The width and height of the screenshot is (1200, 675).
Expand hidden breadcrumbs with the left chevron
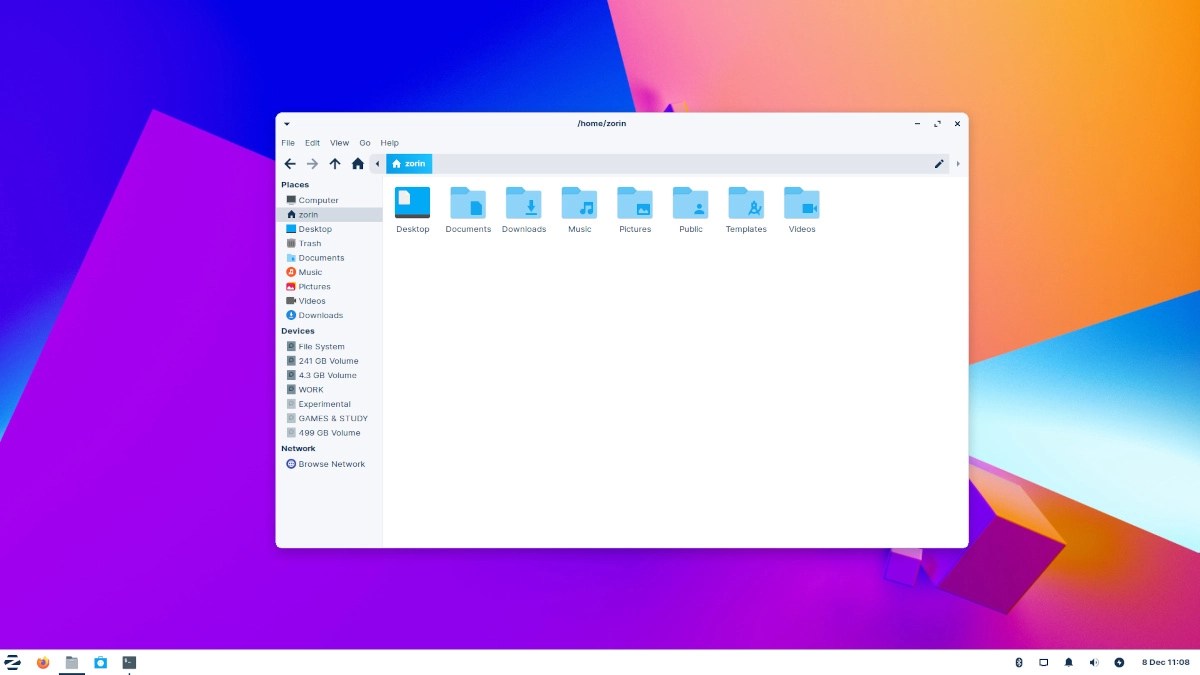377,163
